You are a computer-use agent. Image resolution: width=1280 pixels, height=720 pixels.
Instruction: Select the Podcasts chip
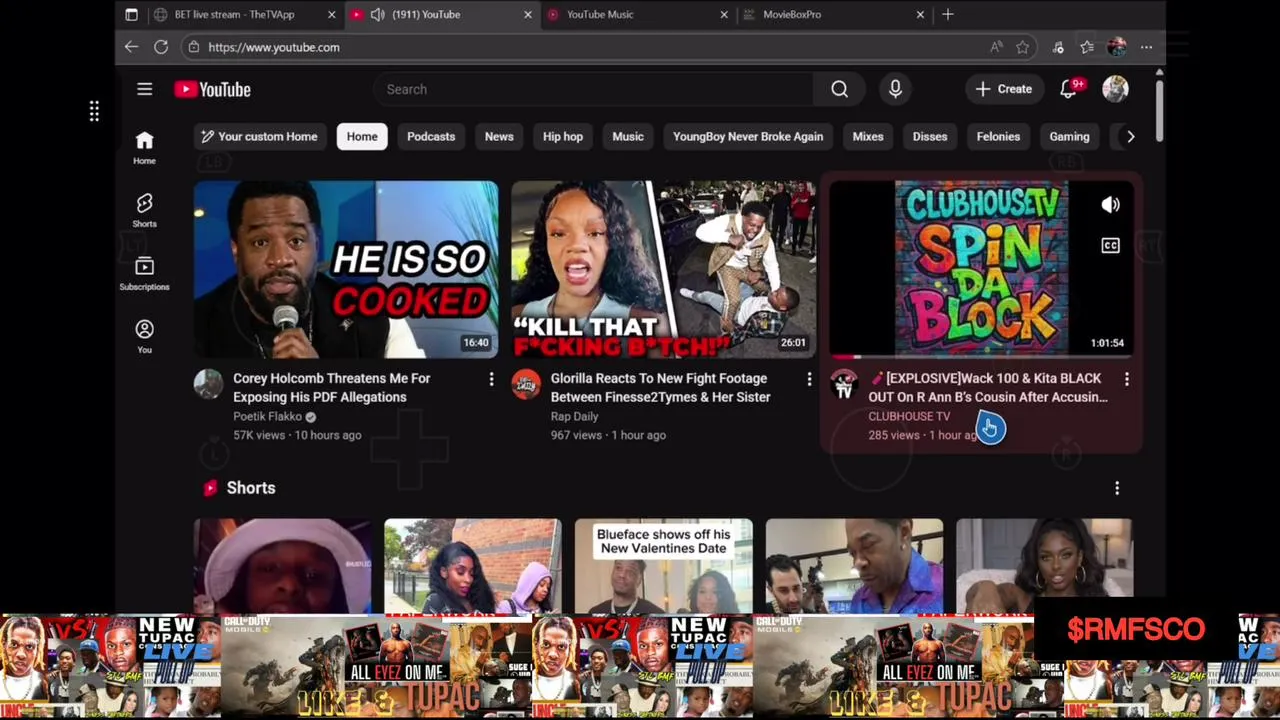coord(431,137)
